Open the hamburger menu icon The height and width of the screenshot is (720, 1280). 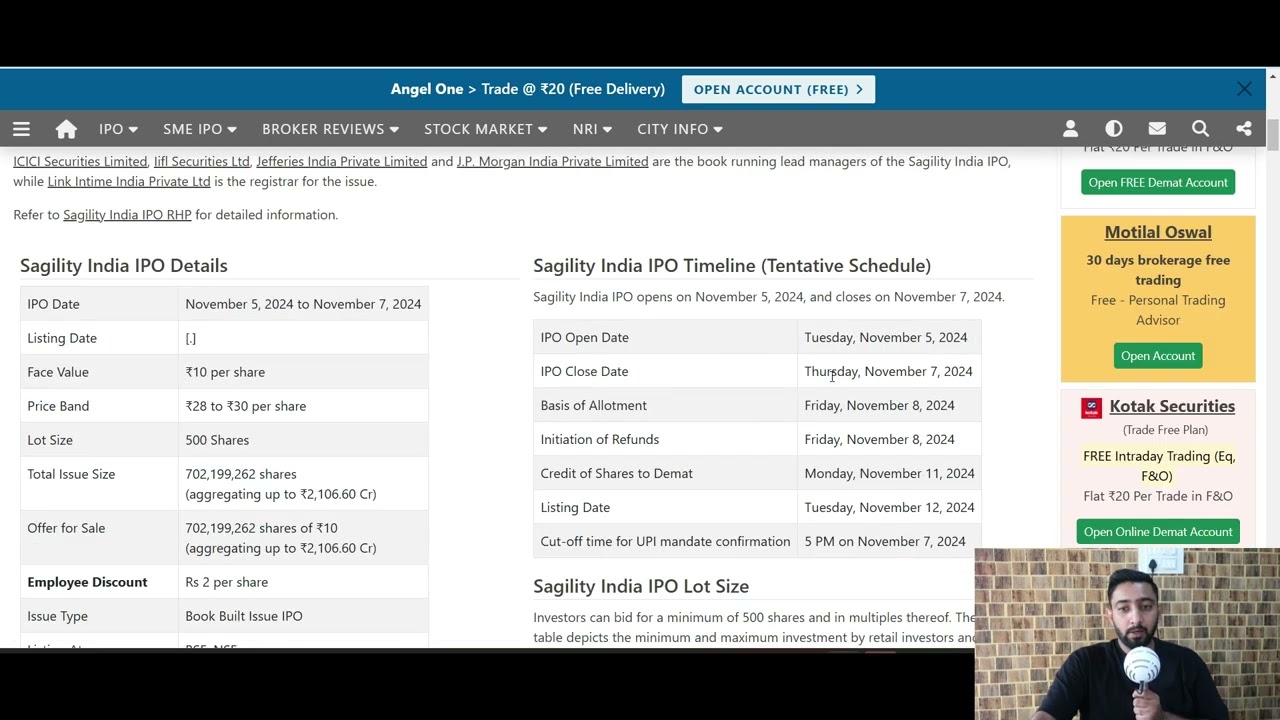click(21, 129)
